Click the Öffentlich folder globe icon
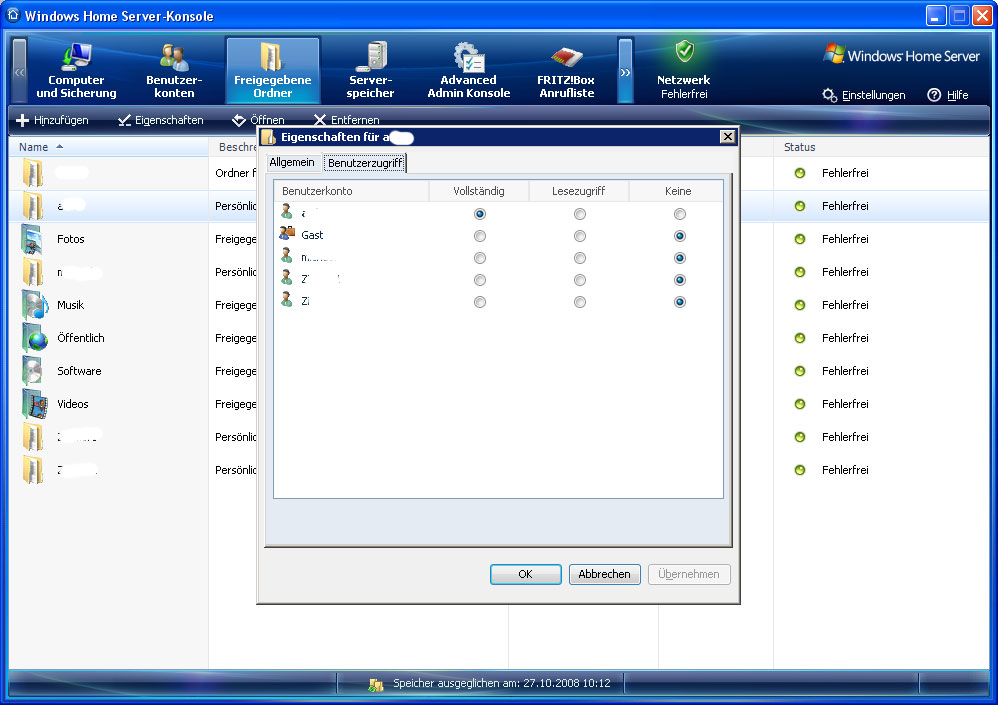 click(x=34, y=339)
